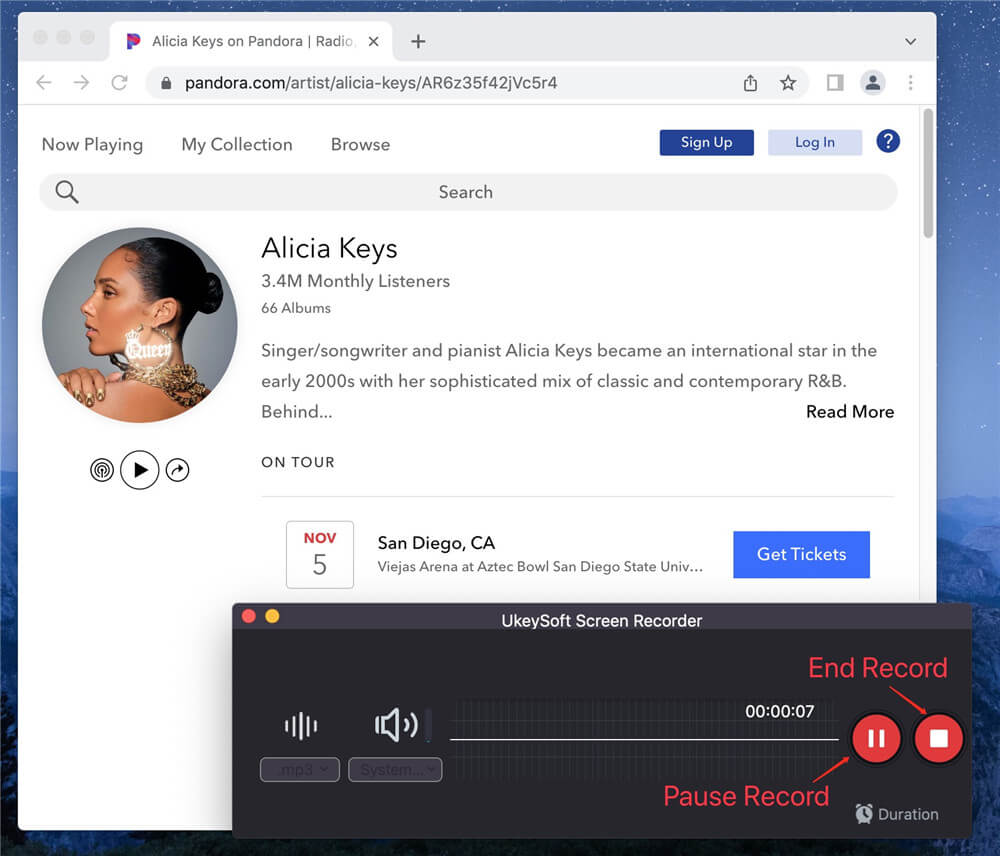Open the browser profile icon
This screenshot has width=1000, height=856.
tap(873, 83)
